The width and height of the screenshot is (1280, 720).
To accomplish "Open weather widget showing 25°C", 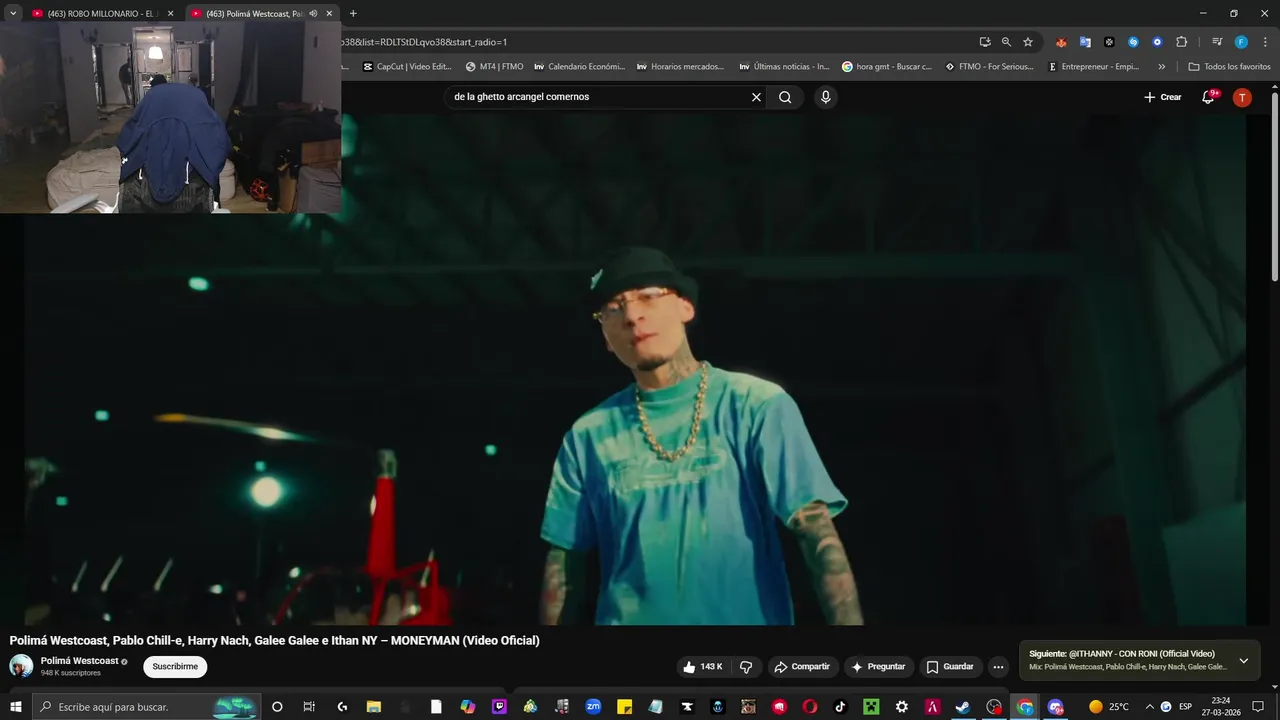I will tap(1109, 707).
